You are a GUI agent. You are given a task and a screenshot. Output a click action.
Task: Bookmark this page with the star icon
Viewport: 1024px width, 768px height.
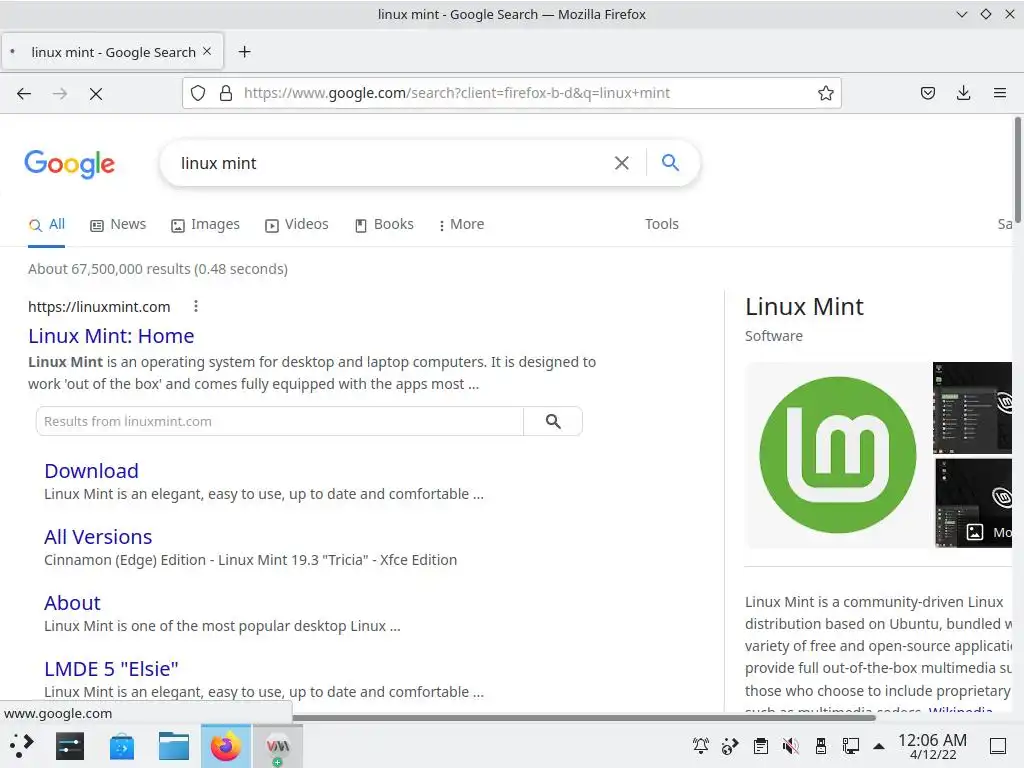pyautogui.click(x=825, y=93)
